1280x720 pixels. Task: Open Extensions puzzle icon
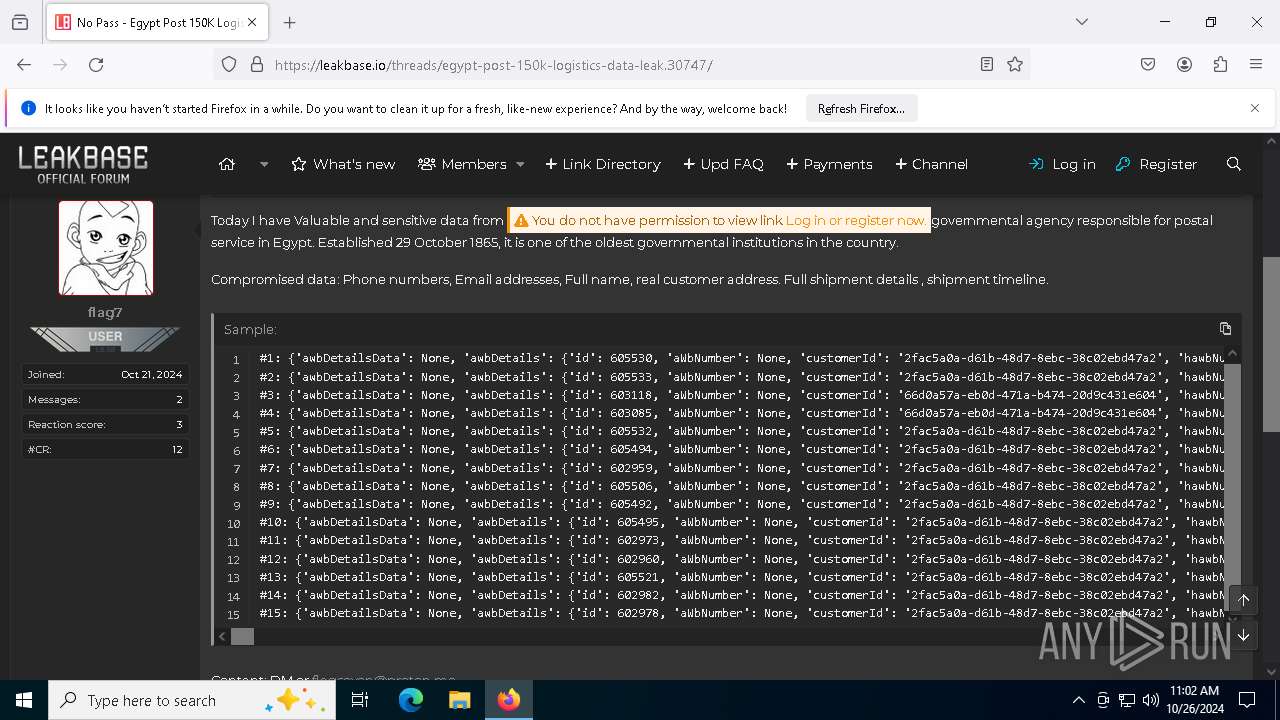(1220, 64)
